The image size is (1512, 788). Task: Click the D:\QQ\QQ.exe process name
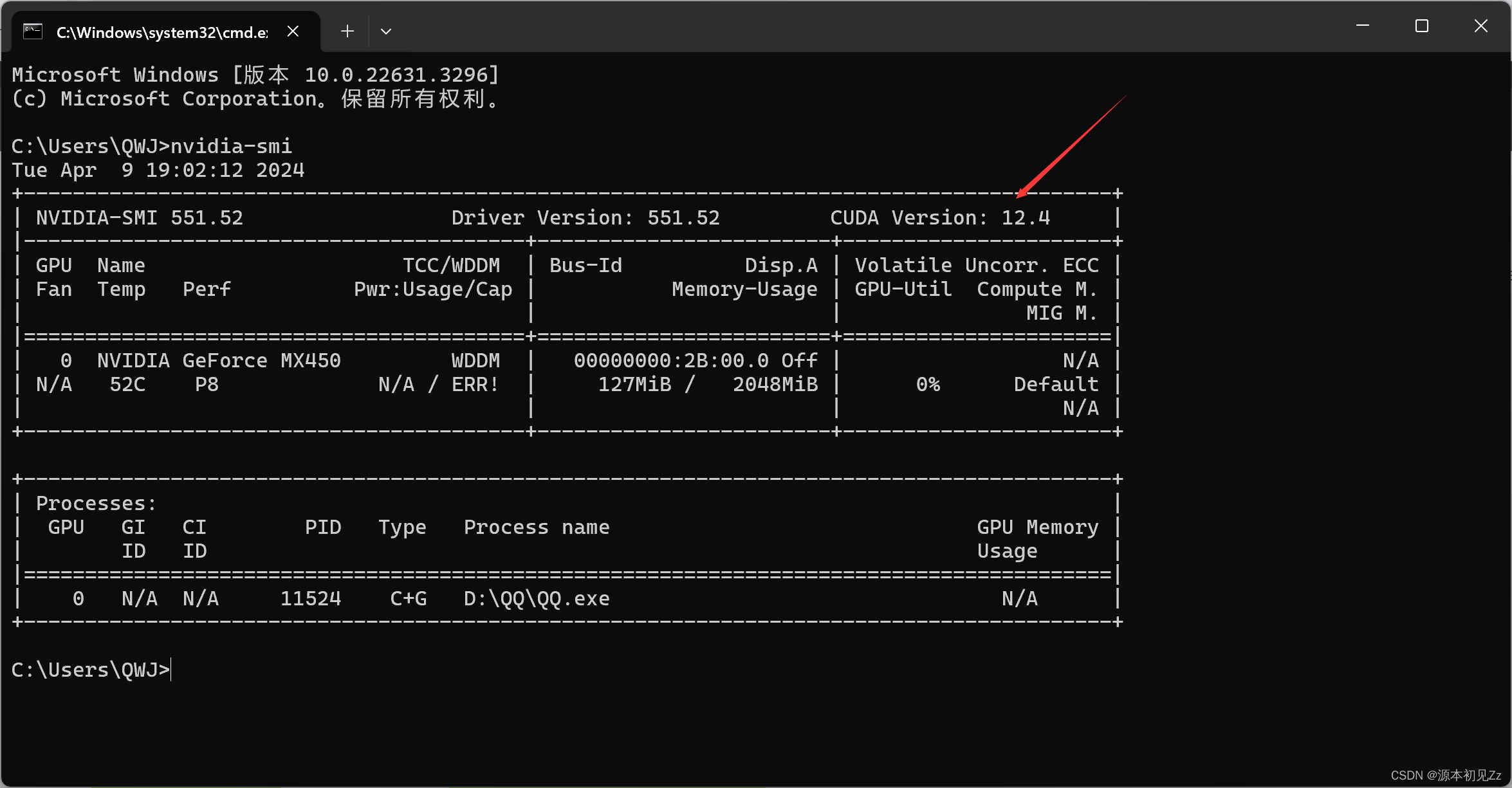[x=536, y=599]
